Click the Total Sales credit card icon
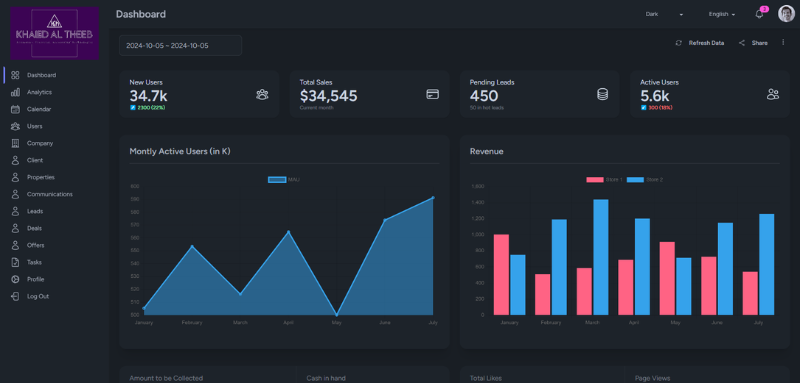800x383 pixels. (433, 94)
